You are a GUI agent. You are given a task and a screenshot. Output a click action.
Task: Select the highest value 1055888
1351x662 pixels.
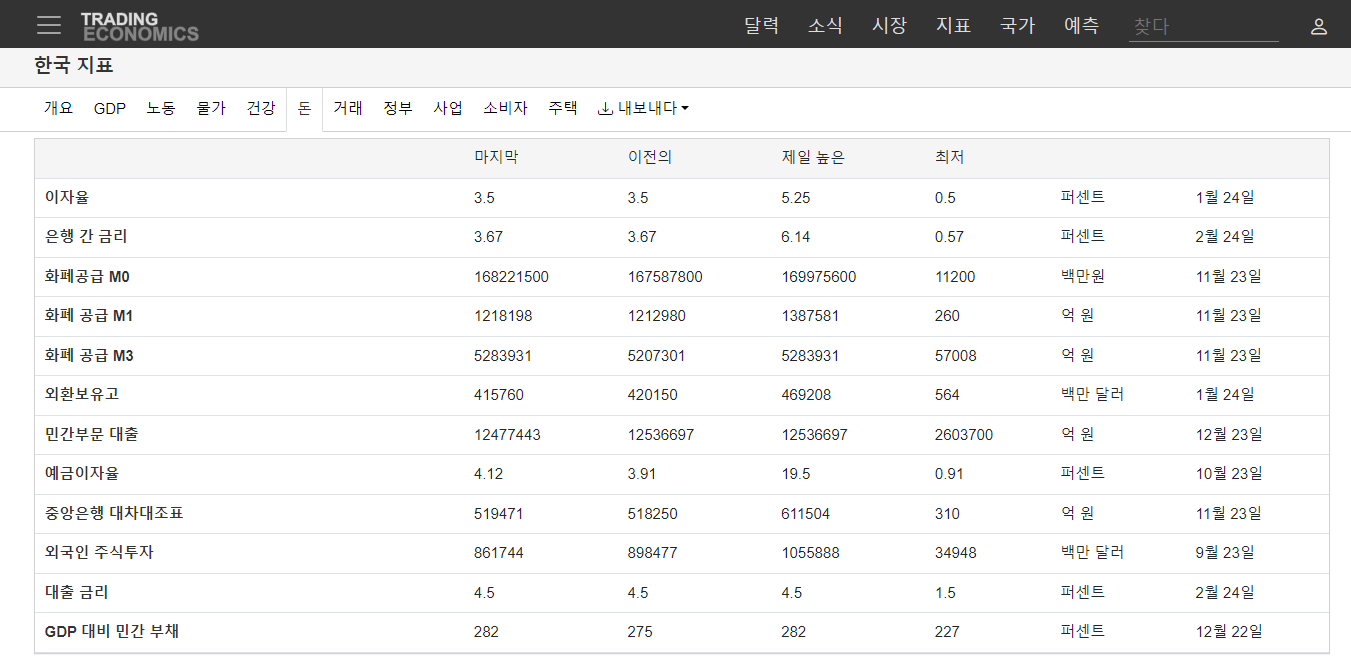tap(810, 553)
